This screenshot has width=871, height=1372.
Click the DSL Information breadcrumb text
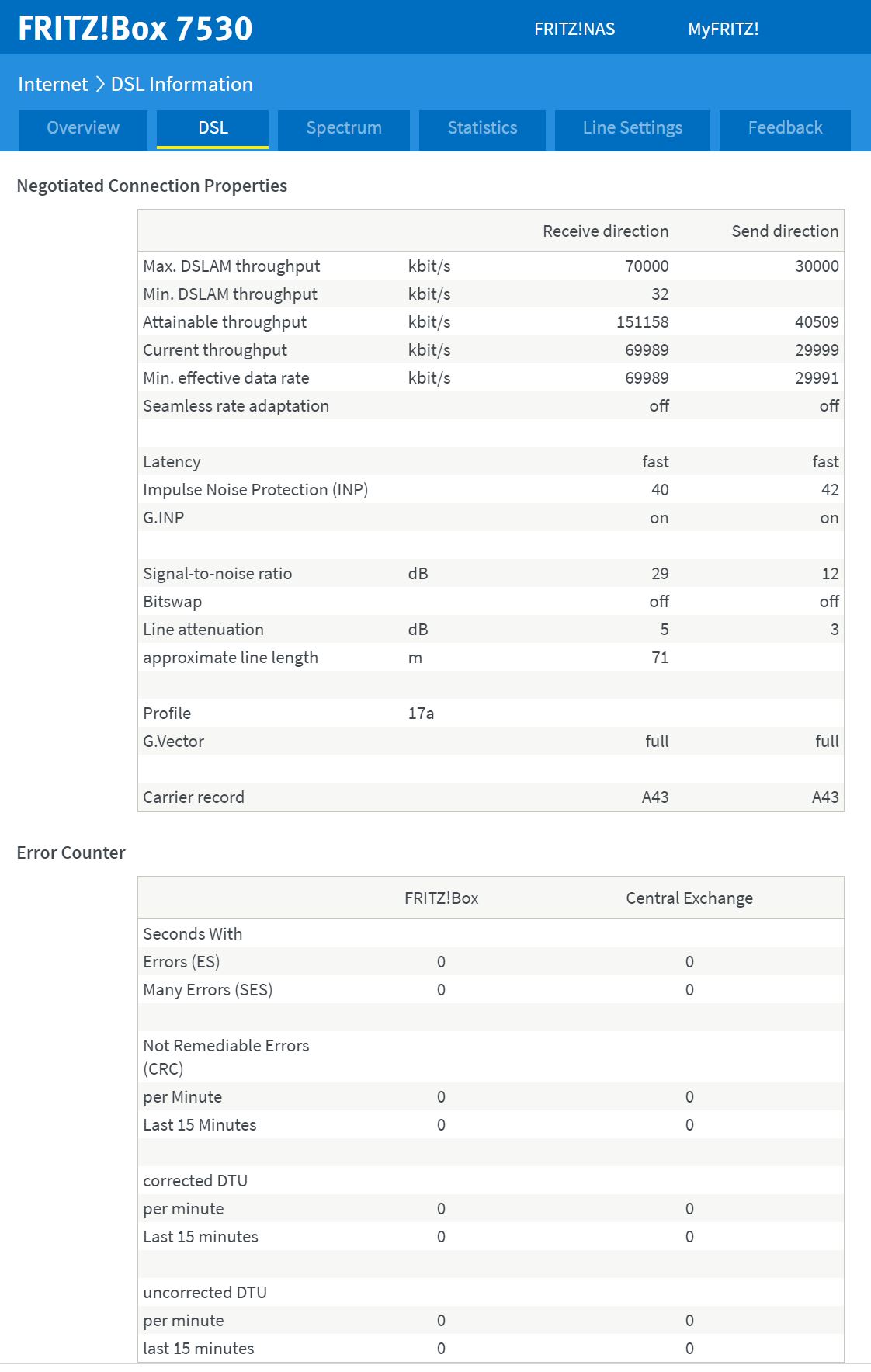coord(182,84)
